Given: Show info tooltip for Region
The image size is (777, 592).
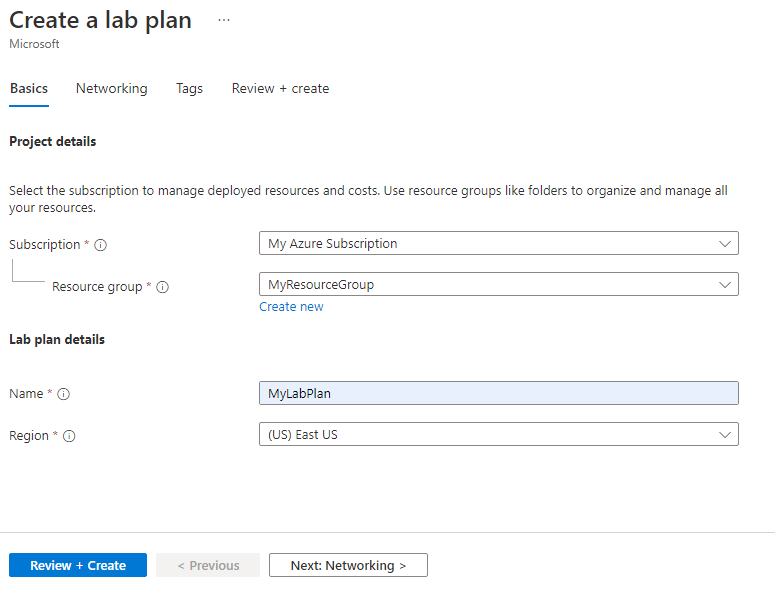Looking at the screenshot, I should [x=69, y=436].
